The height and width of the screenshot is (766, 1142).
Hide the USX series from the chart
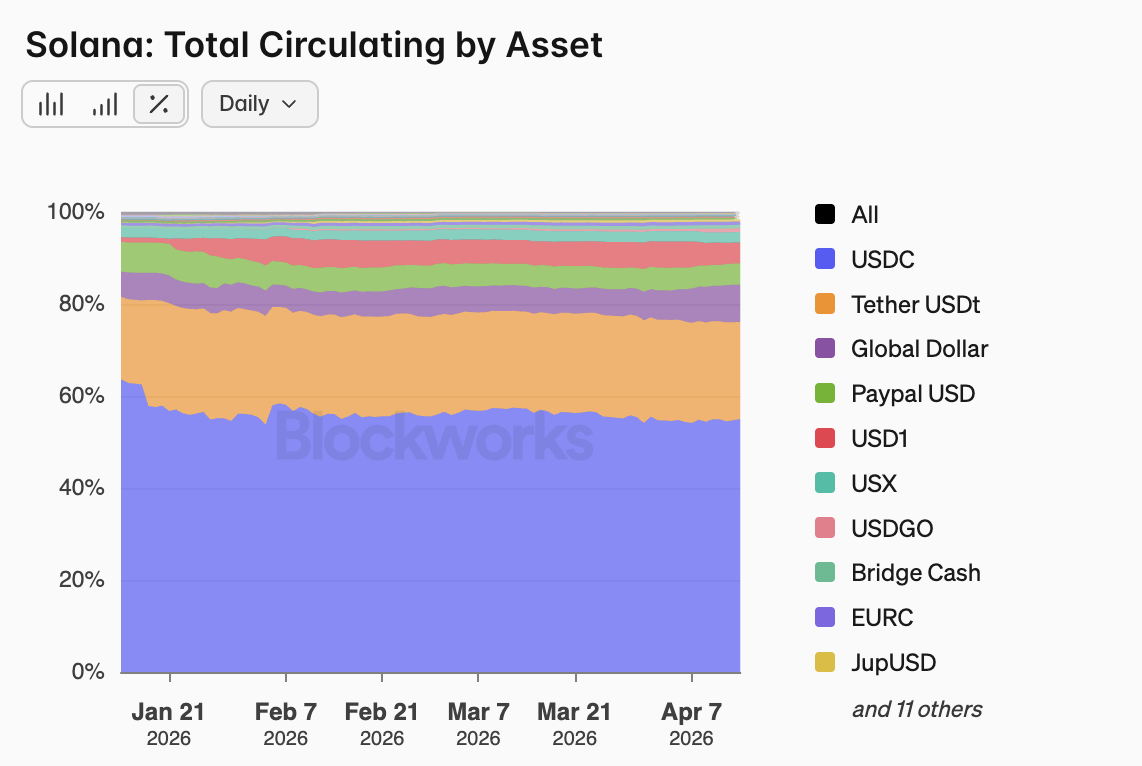[x=869, y=483]
